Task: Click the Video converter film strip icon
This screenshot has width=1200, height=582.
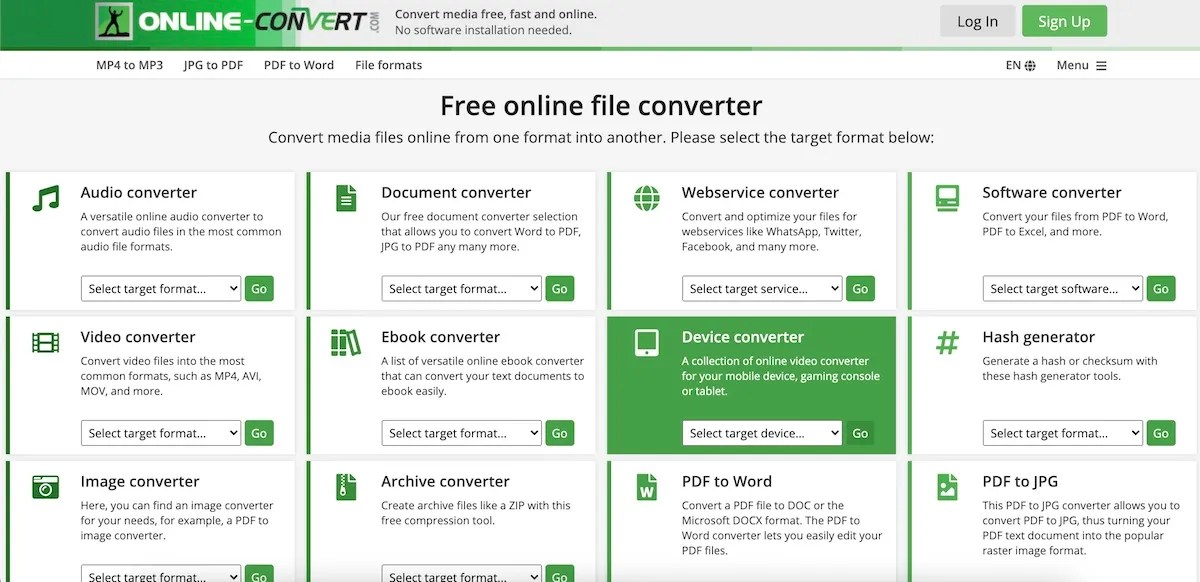Action: click(44, 339)
